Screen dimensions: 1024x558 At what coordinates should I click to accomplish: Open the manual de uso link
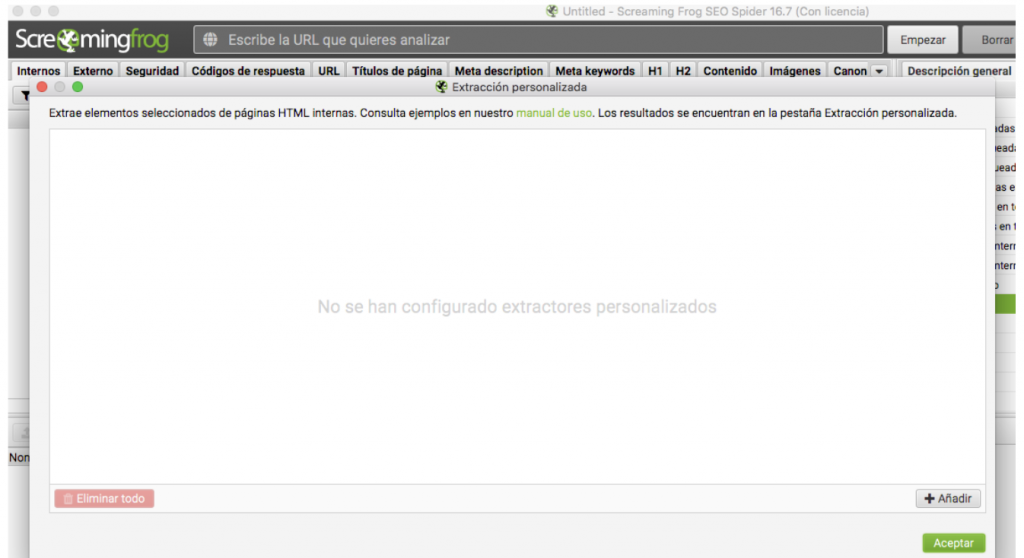point(554,113)
